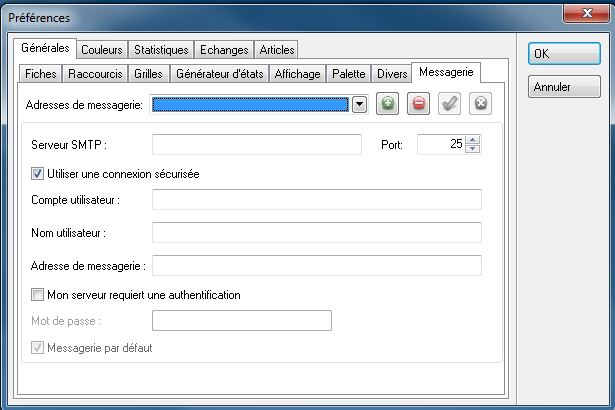Click the Serveur SMTP input field

256,145
